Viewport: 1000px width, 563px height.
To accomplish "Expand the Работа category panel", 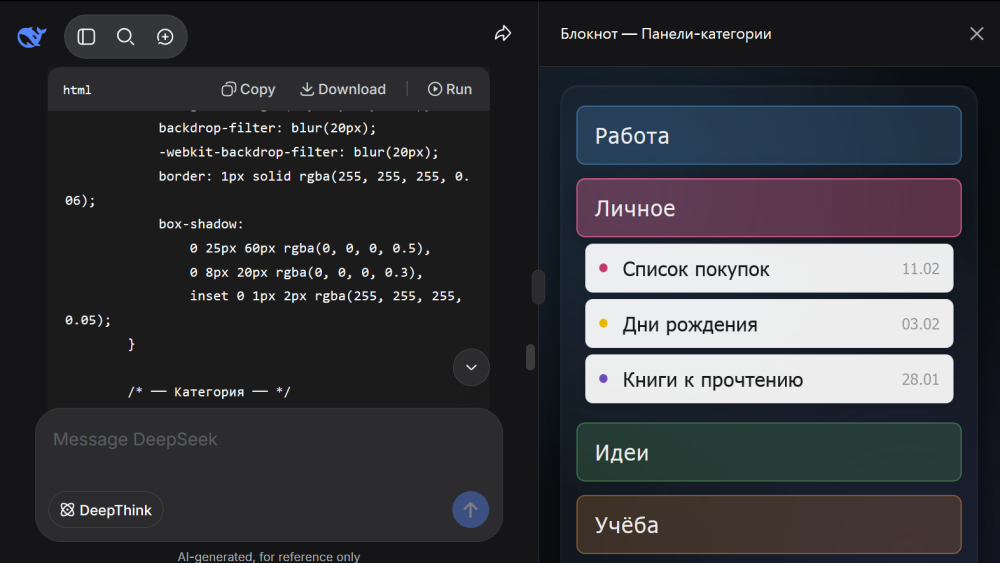I will tap(768, 135).
